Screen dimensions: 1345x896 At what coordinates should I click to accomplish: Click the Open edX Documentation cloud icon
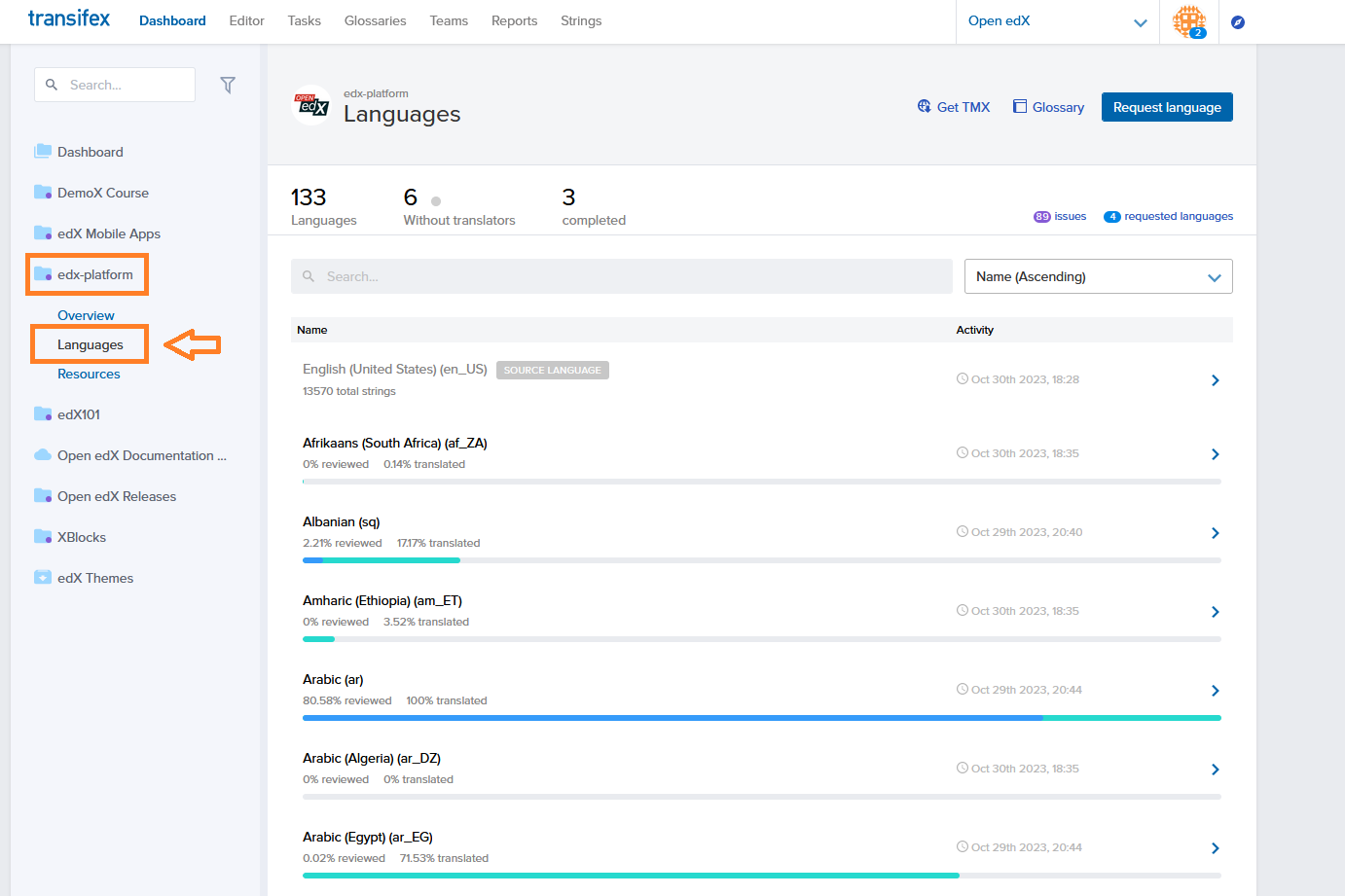[x=43, y=454]
